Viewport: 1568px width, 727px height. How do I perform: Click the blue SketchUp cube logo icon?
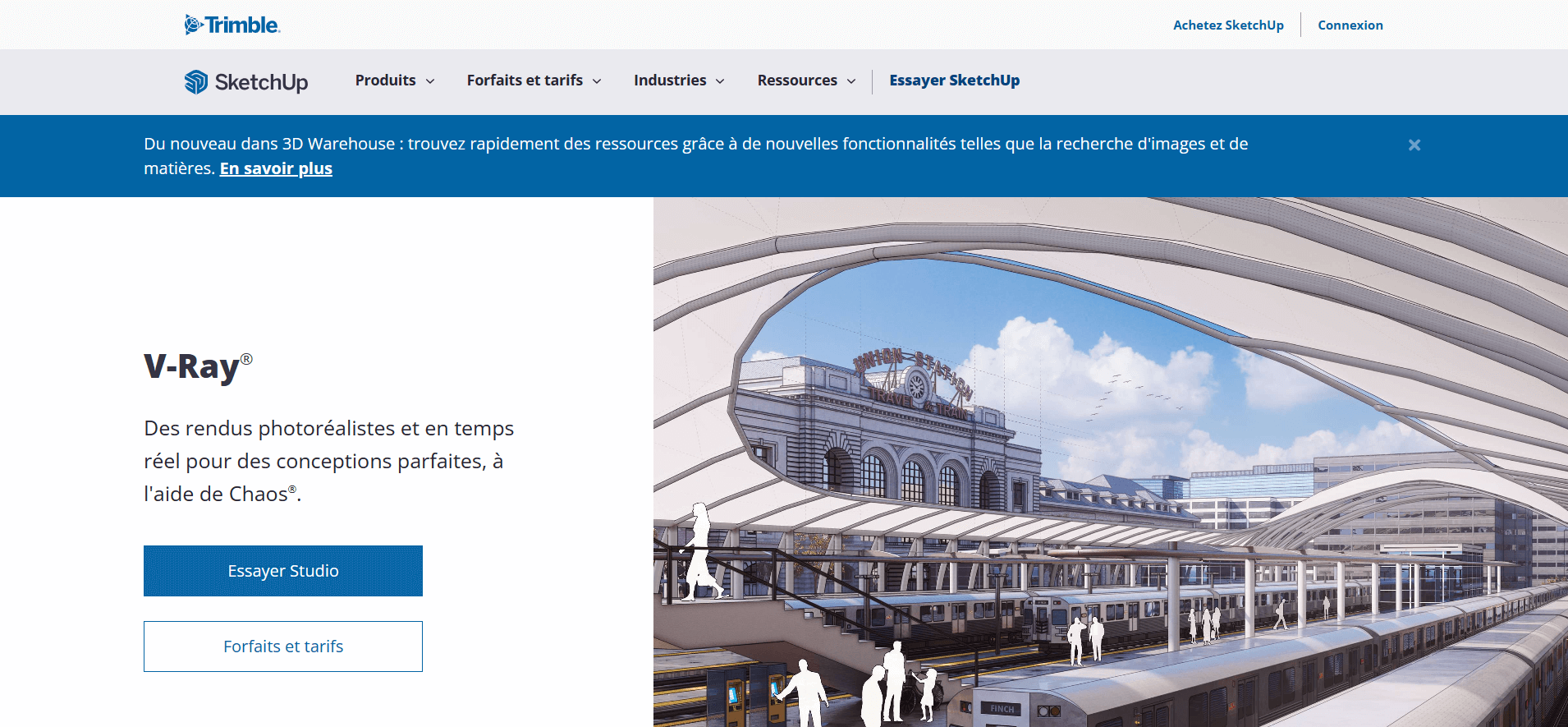(196, 81)
